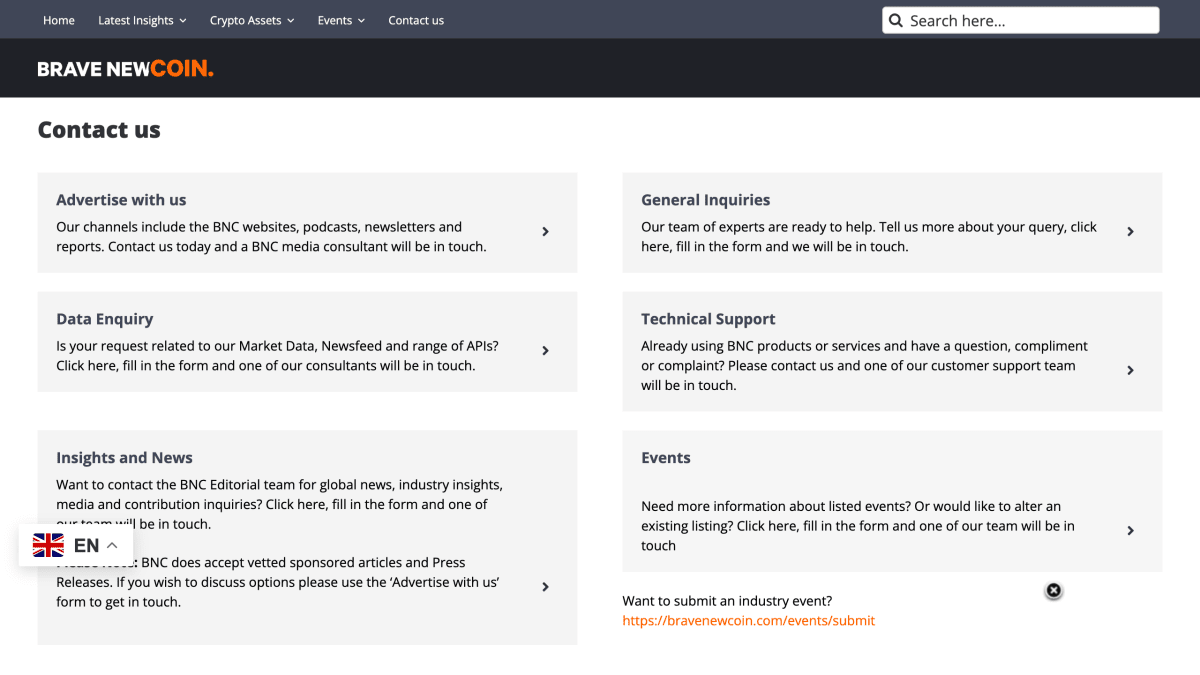Click the Data Enquiry description text
The width and height of the screenshot is (1200, 675).
(277, 356)
